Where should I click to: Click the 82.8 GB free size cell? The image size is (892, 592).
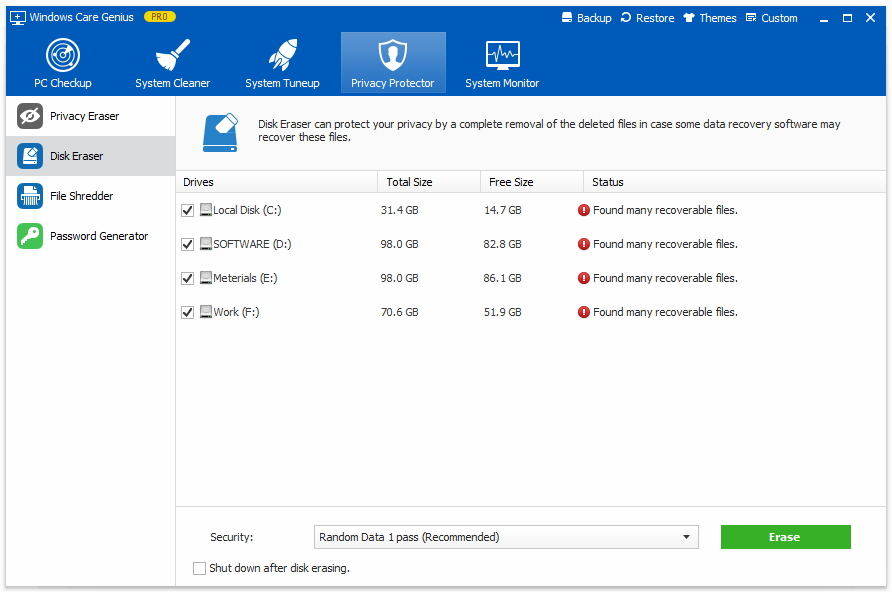click(502, 245)
